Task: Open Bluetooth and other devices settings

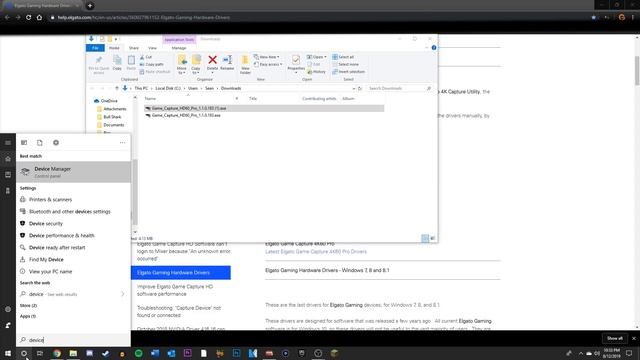Action: pyautogui.click(x=69, y=211)
